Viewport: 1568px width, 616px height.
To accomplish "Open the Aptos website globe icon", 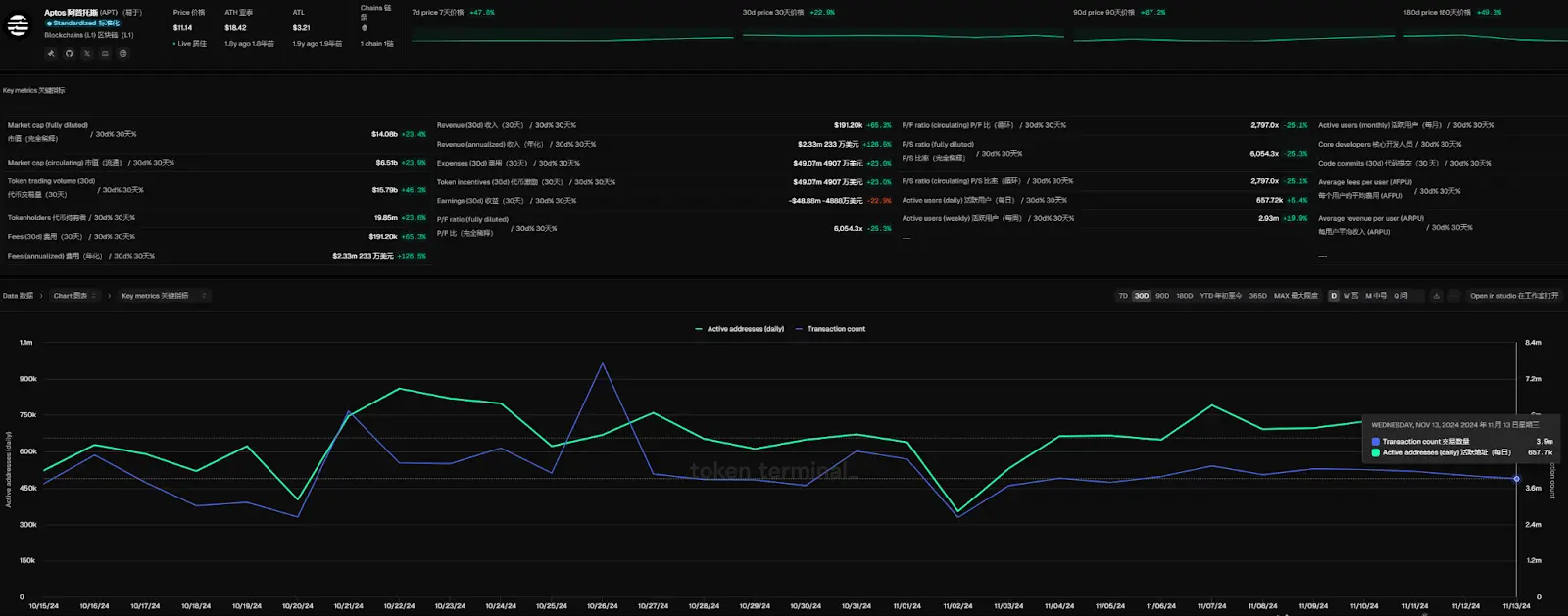I will pos(122,54).
